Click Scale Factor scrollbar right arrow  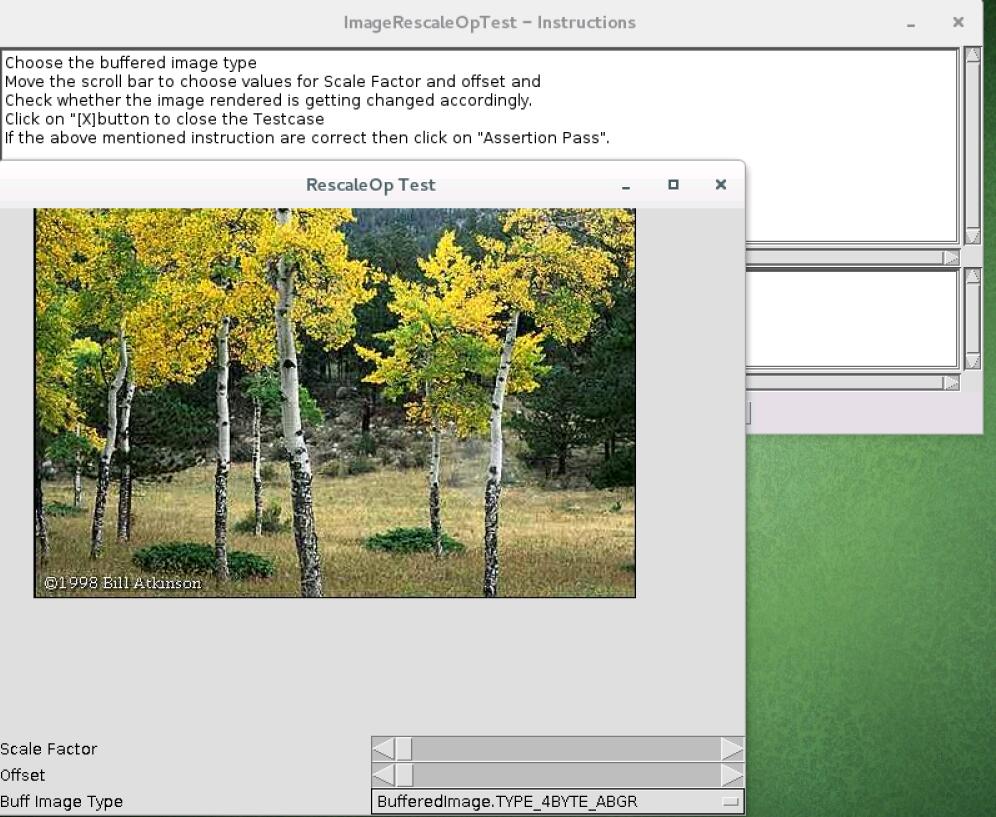pos(732,749)
